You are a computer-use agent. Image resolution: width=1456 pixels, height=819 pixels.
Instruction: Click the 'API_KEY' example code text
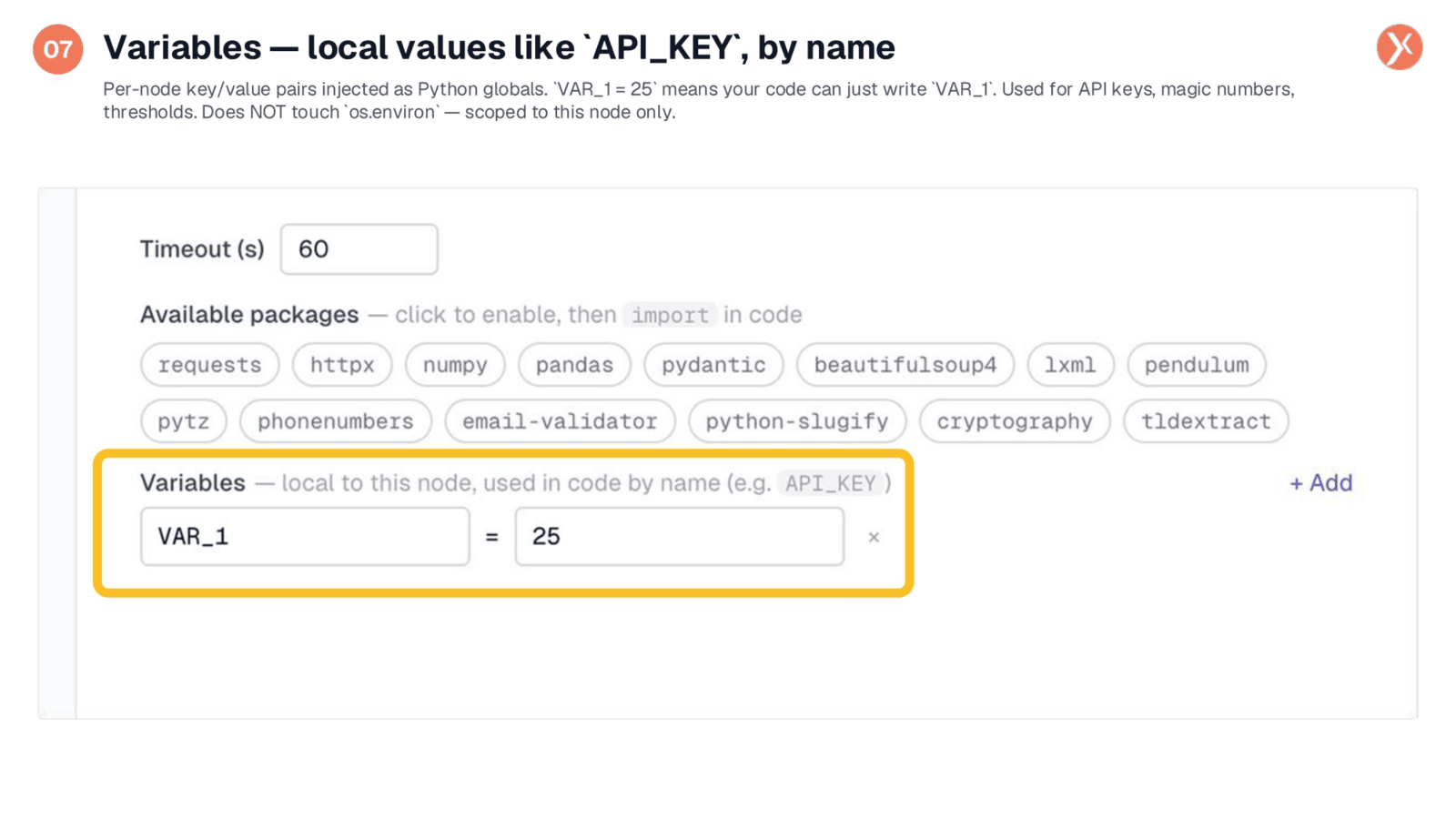click(x=831, y=483)
